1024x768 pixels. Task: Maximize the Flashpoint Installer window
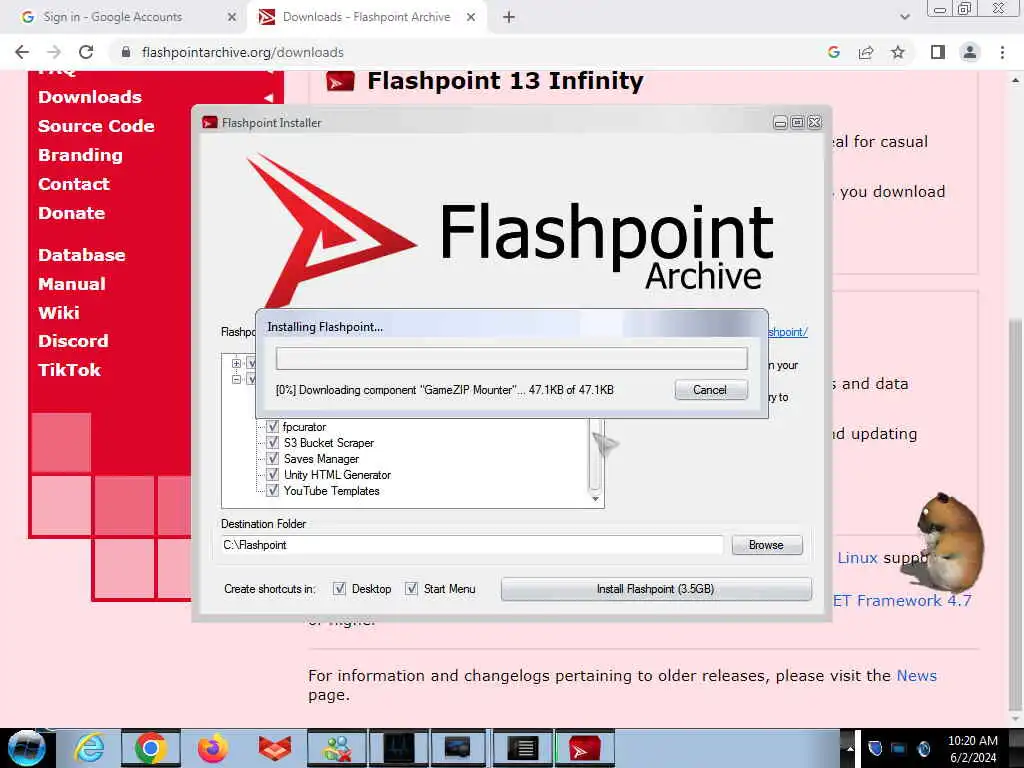pos(797,123)
